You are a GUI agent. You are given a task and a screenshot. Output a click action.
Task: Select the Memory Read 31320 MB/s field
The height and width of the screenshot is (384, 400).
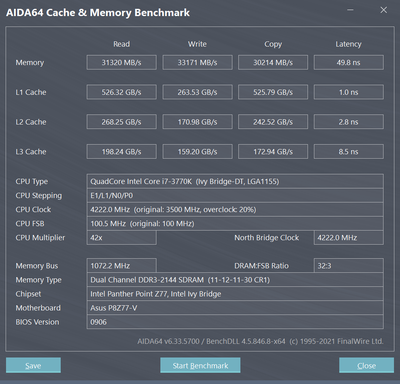(x=121, y=62)
